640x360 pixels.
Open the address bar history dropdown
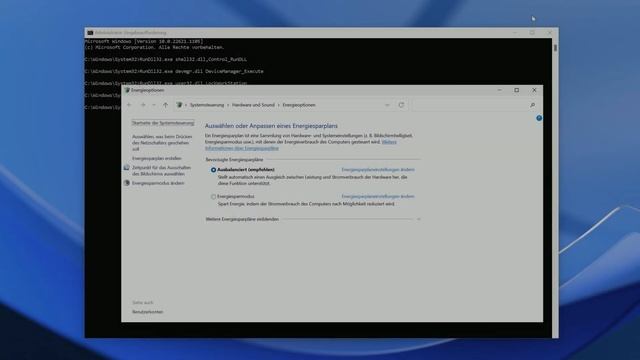(x=387, y=105)
